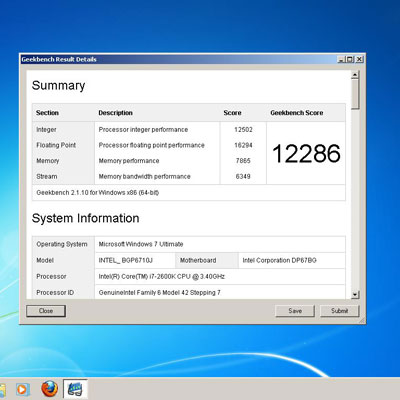
Task: Click the scrollbar down arrow
Action: click(x=355, y=295)
